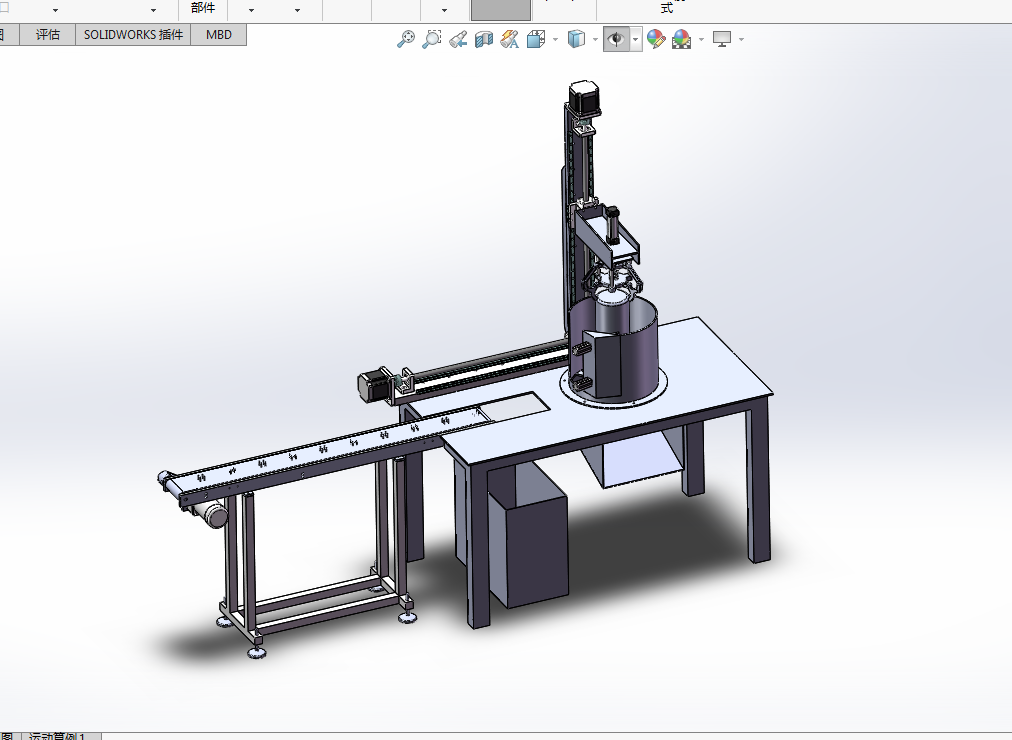Click the Apply Scene icon
Image resolution: width=1012 pixels, height=740 pixels.
682,39
